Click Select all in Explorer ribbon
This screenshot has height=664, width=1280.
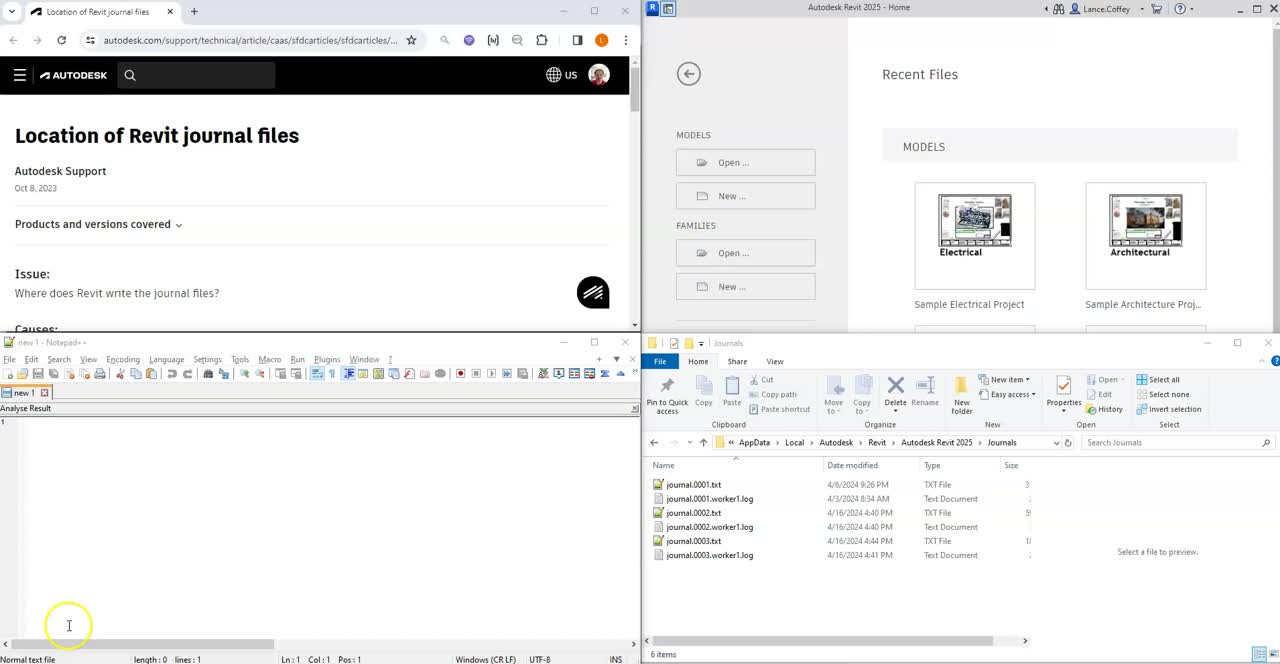click(1158, 380)
